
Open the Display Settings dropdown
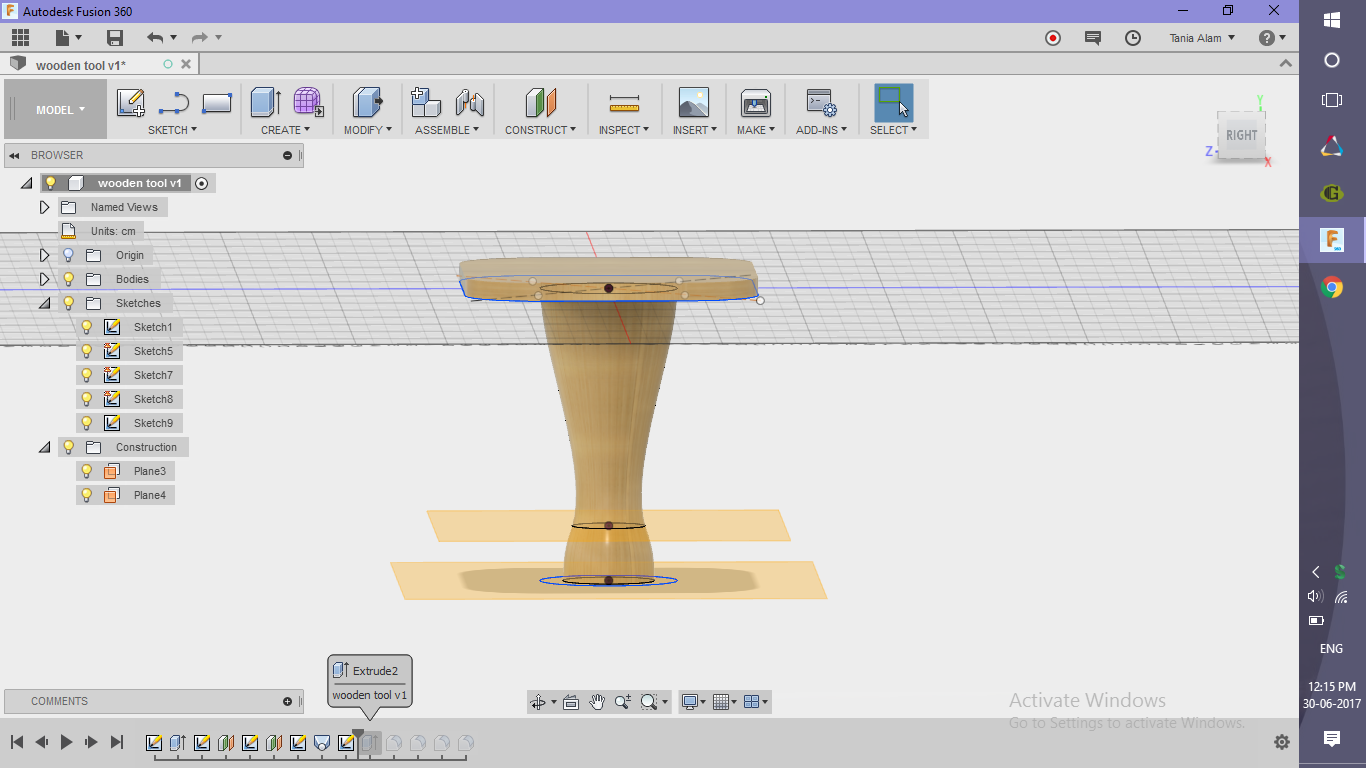tap(693, 702)
